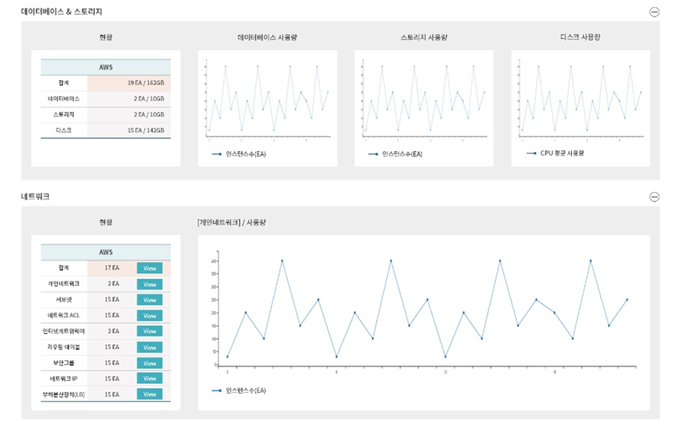Click View in 라우팅 테이블 row
This screenshot has height=427, width=674.
[150, 347]
